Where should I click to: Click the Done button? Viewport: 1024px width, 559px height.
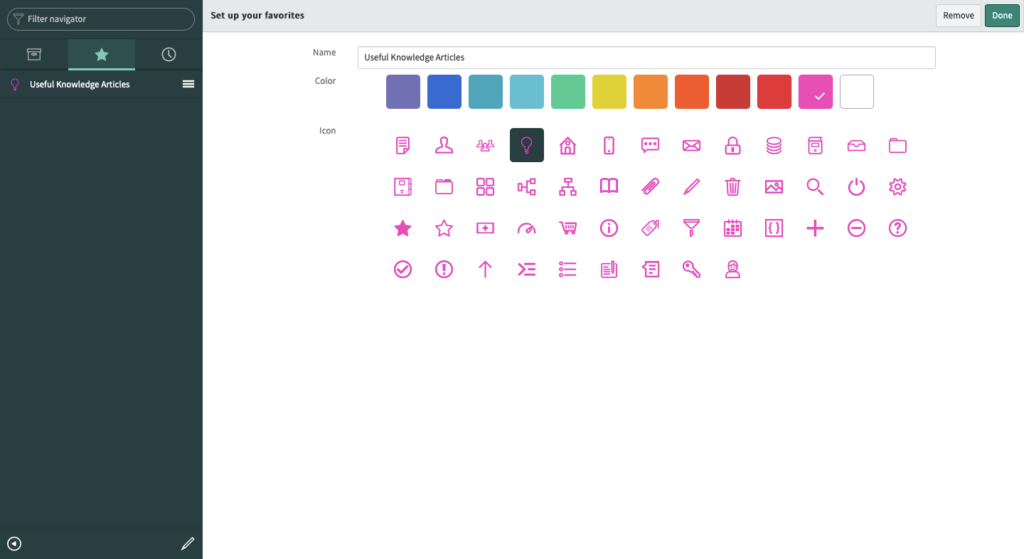coord(1002,16)
